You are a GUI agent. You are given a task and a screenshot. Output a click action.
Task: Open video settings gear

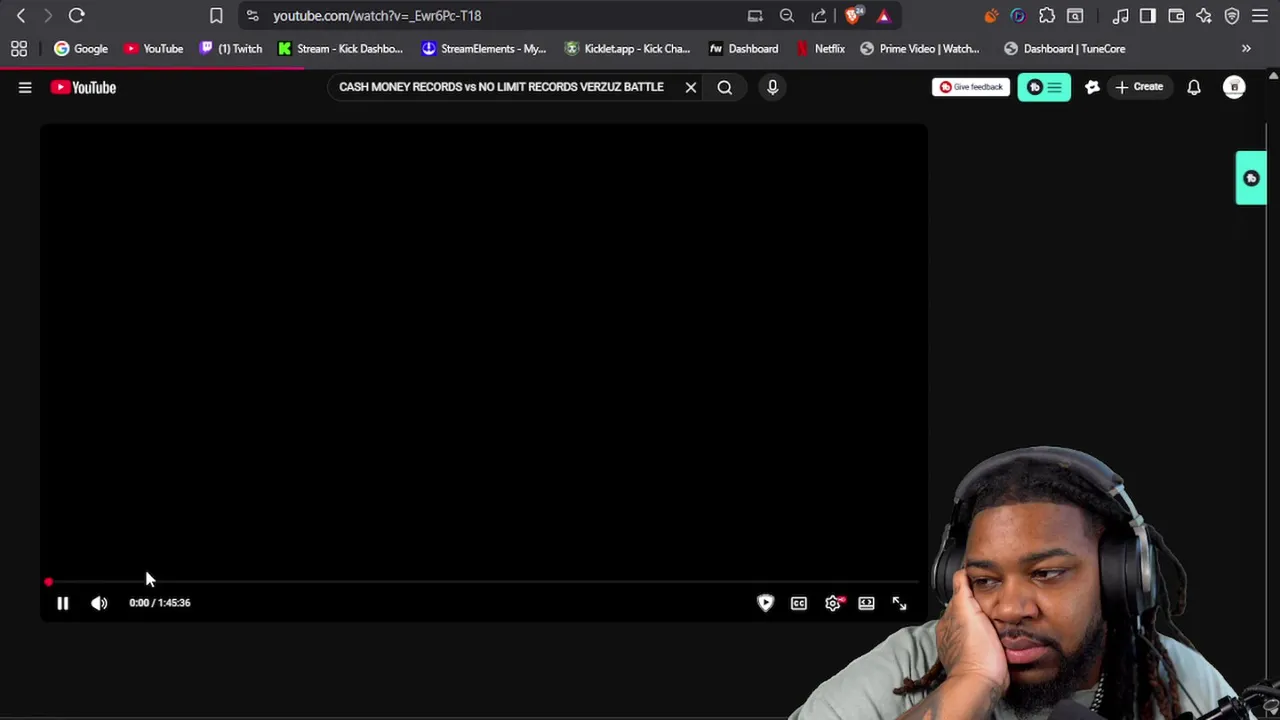click(833, 603)
